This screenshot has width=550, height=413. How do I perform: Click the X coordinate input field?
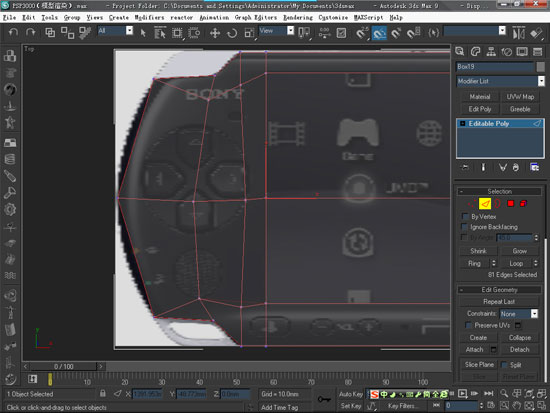(x=147, y=394)
